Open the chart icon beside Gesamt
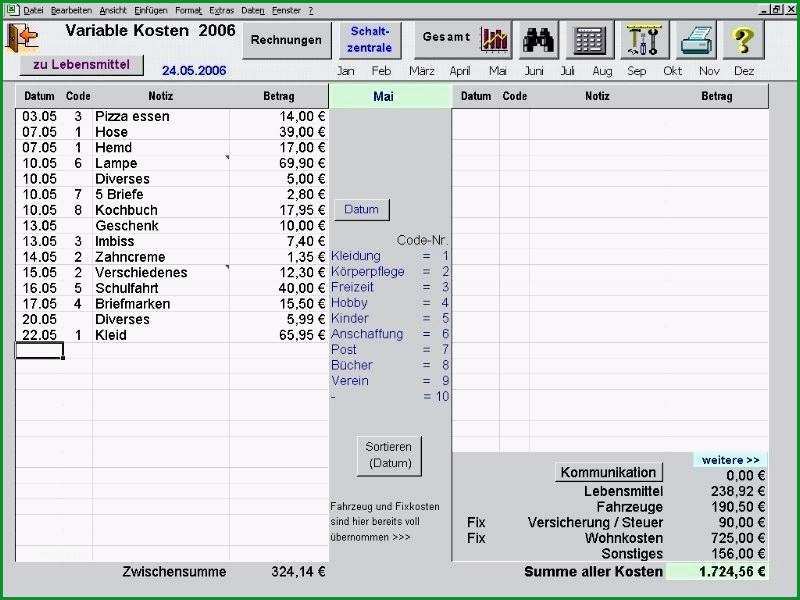 click(x=494, y=40)
